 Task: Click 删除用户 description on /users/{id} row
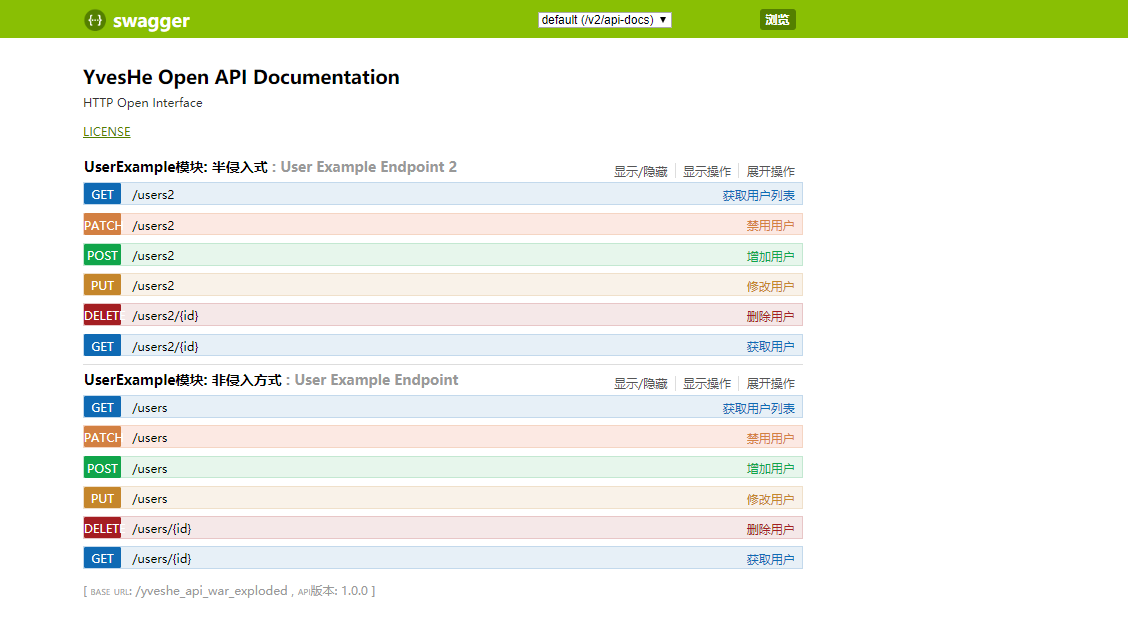point(770,529)
